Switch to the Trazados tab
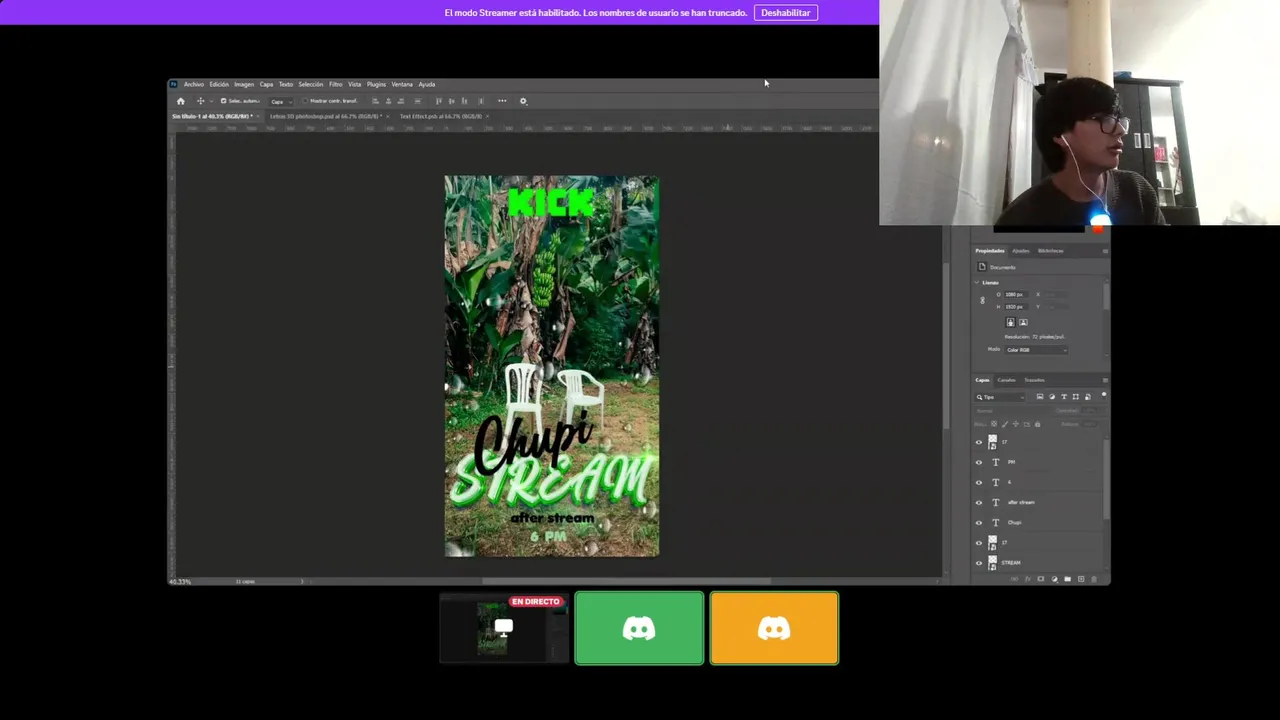The height and width of the screenshot is (720, 1280). tap(1034, 380)
